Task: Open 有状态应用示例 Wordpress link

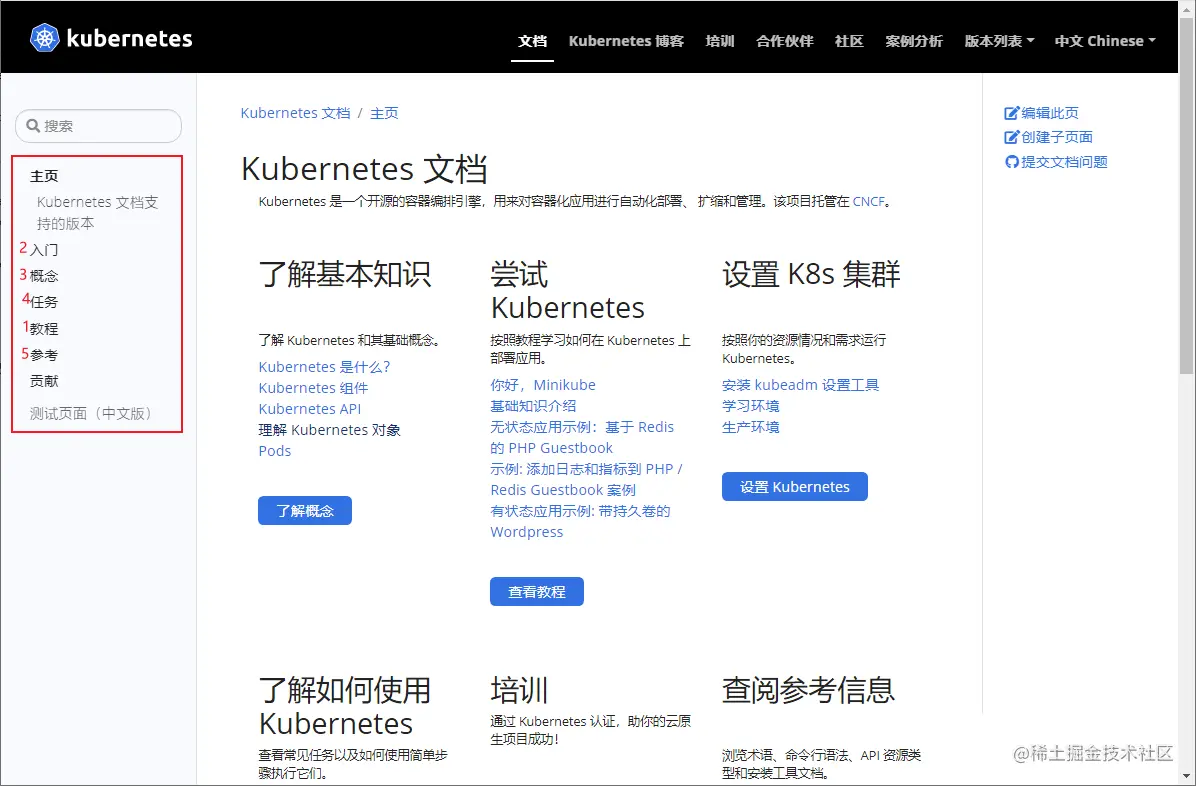Action: point(580,521)
